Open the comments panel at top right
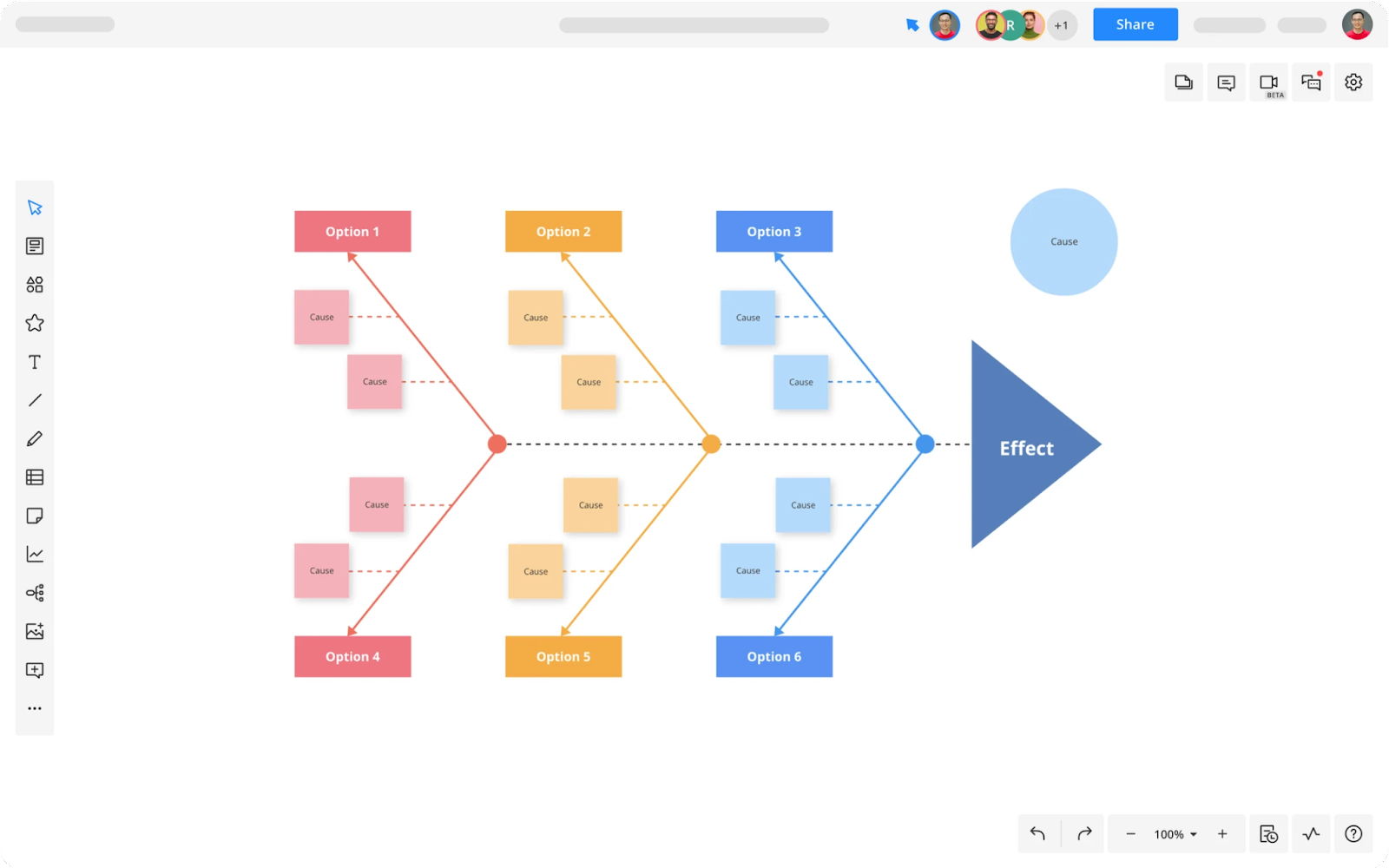This screenshot has height=868, width=1389. coord(1227,82)
